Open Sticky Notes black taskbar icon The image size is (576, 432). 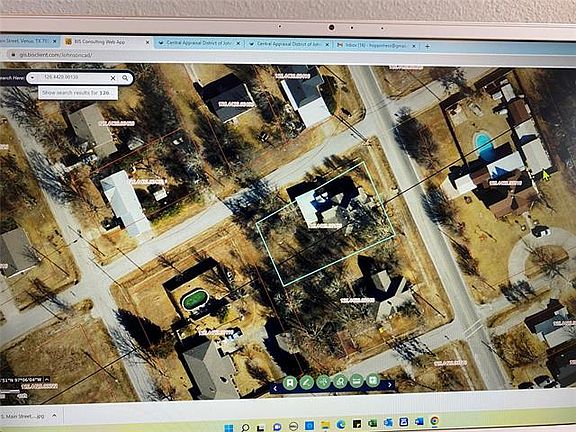pyautogui.click(x=357, y=424)
